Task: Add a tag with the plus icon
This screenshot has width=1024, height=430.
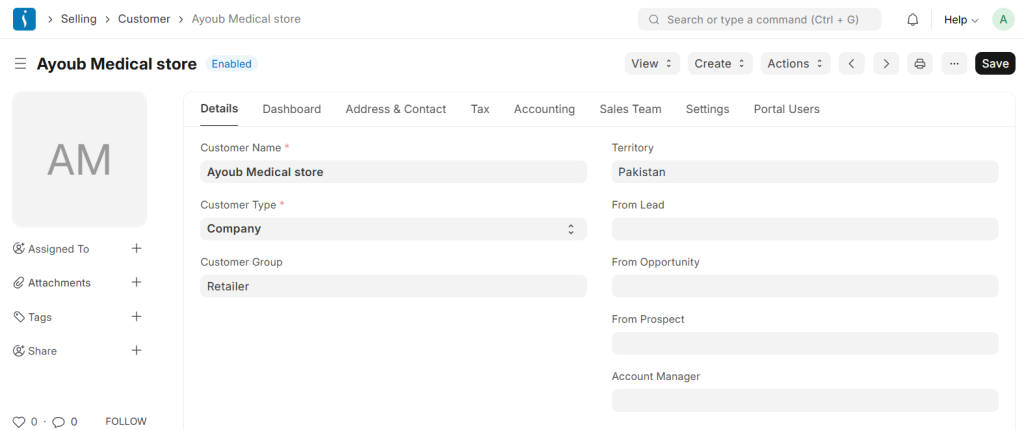Action: pyautogui.click(x=136, y=316)
